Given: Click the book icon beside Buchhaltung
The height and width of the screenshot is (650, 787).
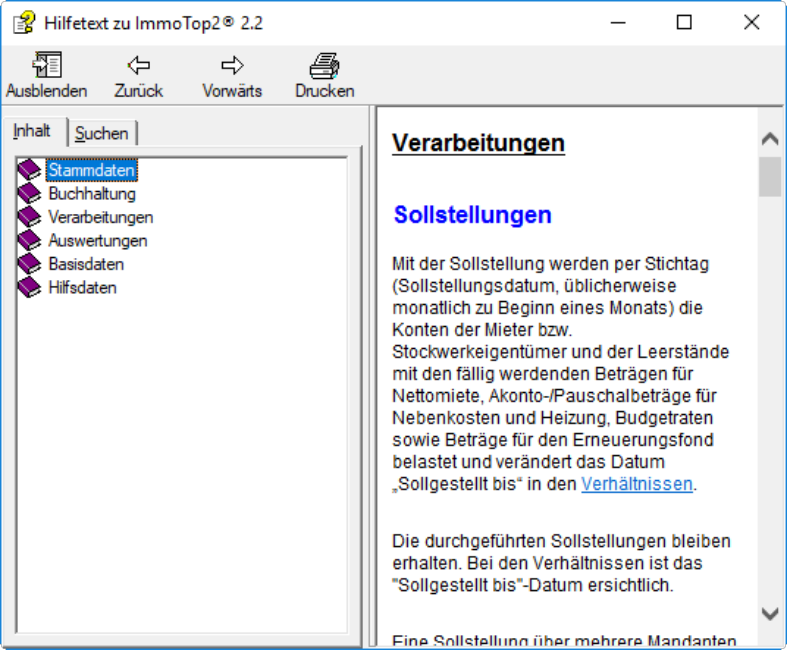Looking at the screenshot, I should (30, 193).
